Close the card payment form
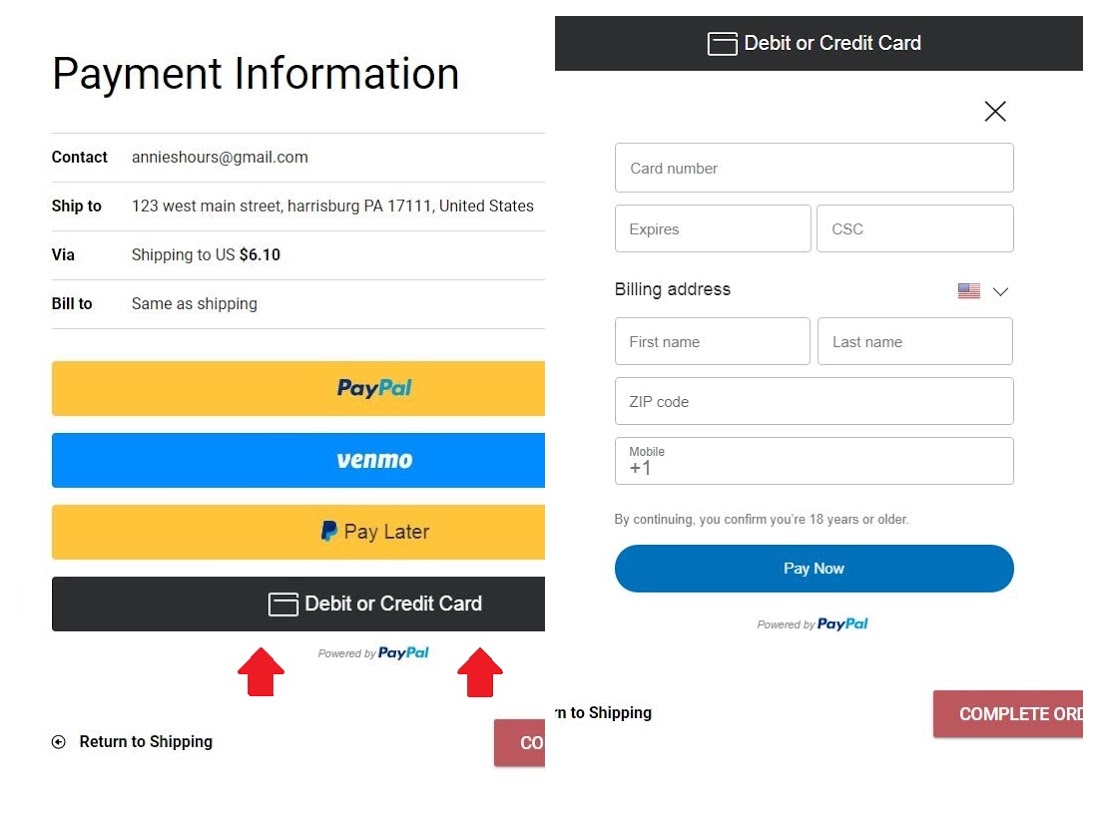The height and width of the screenshot is (825, 1099). point(995,111)
